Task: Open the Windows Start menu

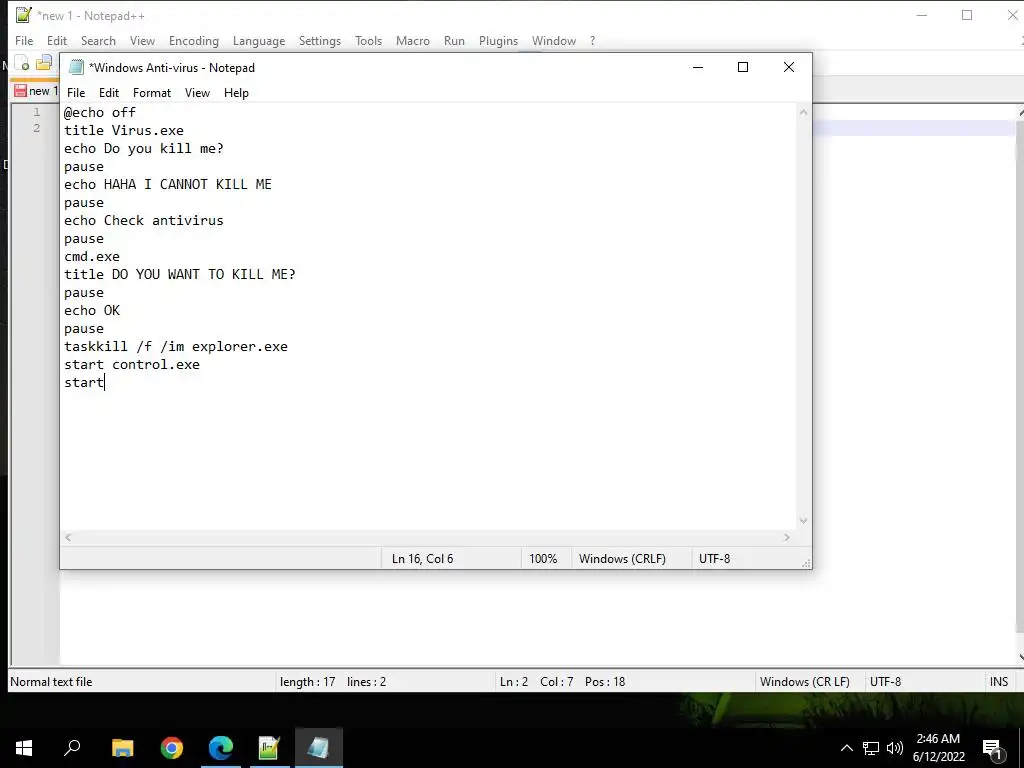Action: pos(24,748)
